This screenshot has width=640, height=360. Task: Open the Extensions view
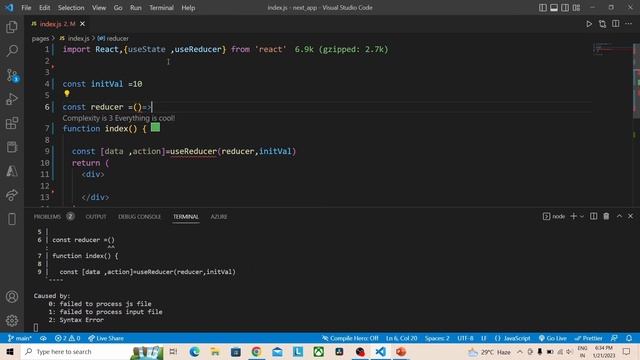point(12,123)
